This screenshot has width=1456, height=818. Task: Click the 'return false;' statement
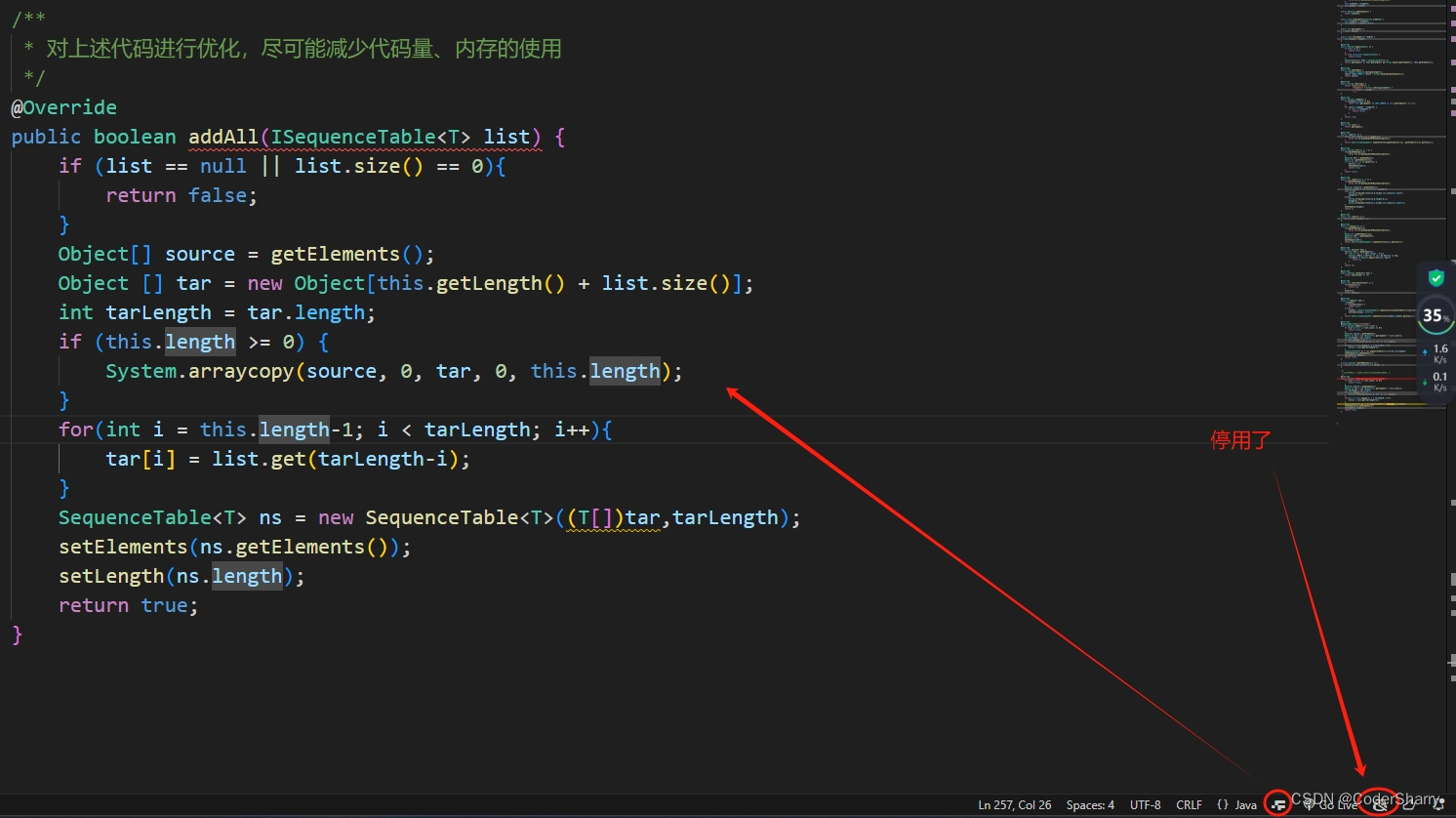coord(182,195)
